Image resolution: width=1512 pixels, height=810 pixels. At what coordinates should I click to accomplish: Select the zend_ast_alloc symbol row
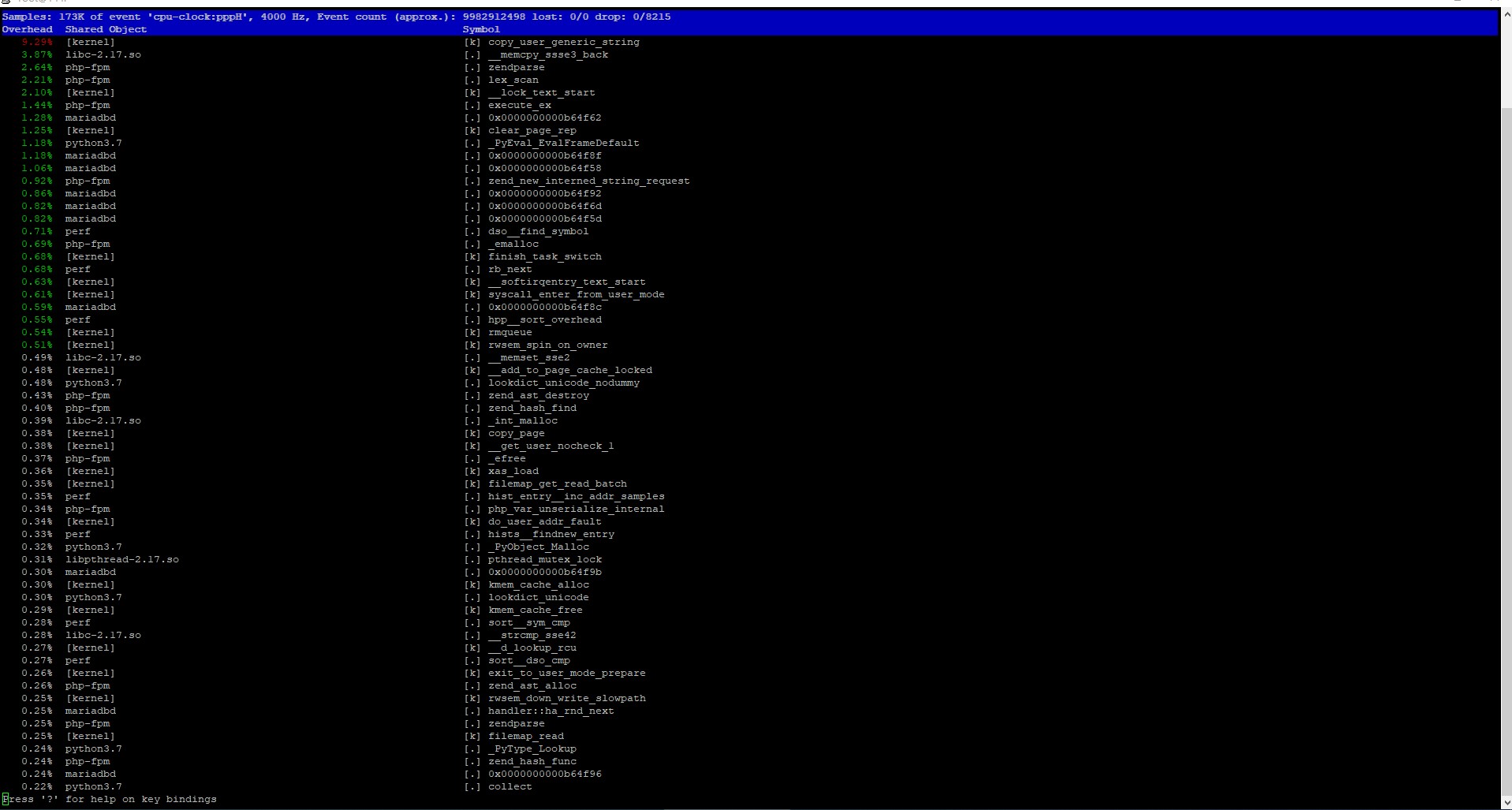click(532, 685)
